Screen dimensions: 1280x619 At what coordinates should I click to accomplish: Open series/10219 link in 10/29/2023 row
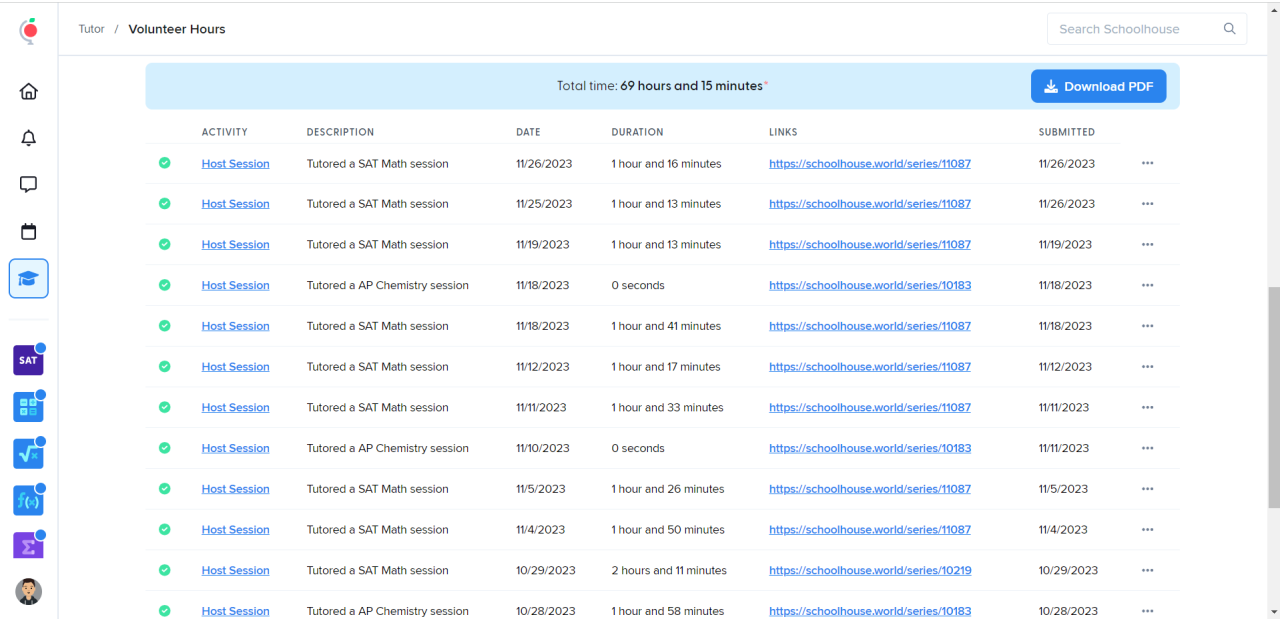click(x=870, y=570)
